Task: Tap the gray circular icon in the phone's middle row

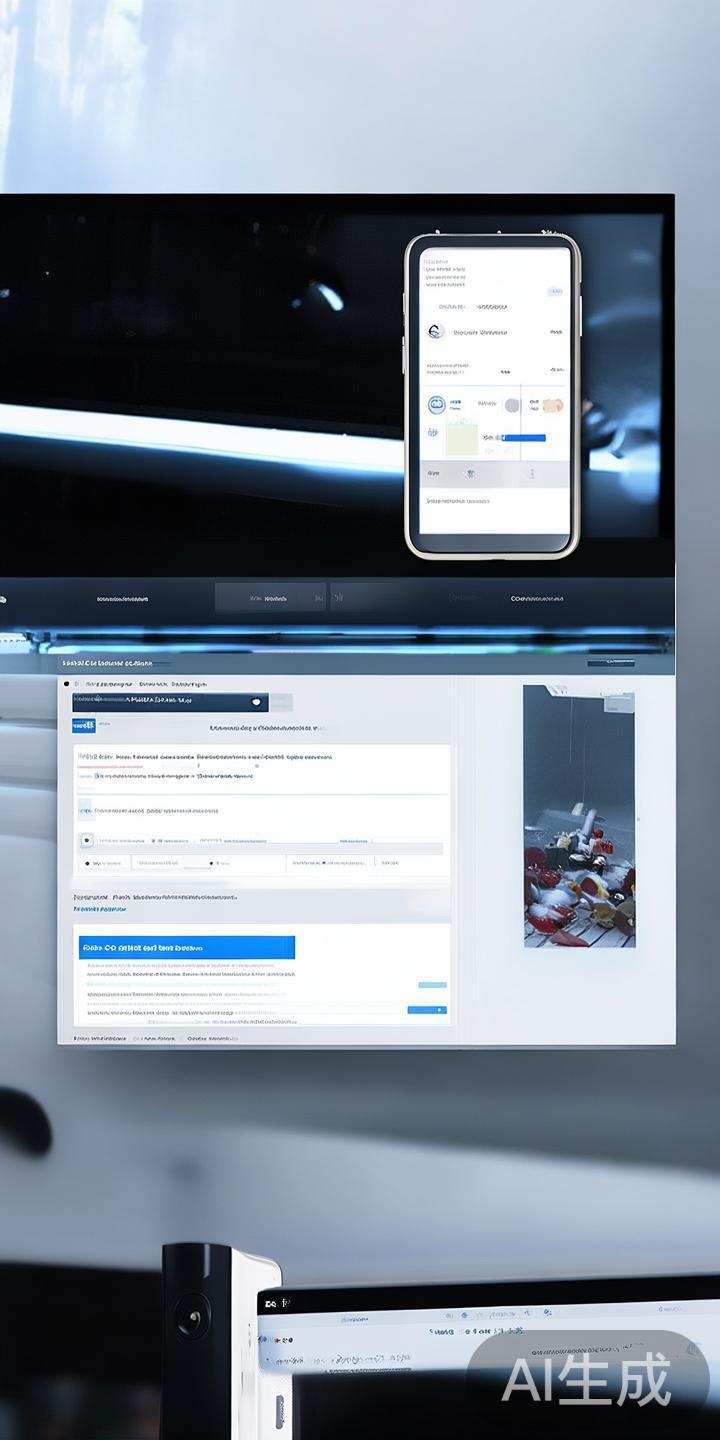Action: click(x=512, y=405)
